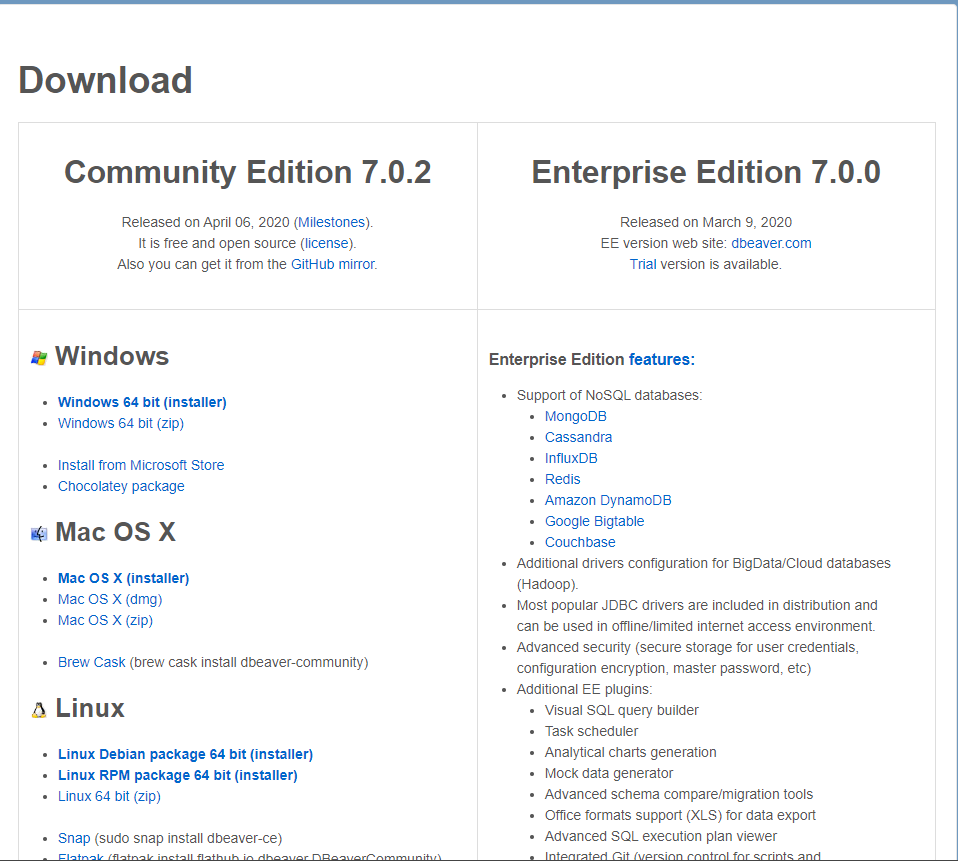Click 'Advanced SQL execution plan viewer' item
This screenshot has height=861, width=958.
click(x=660, y=837)
